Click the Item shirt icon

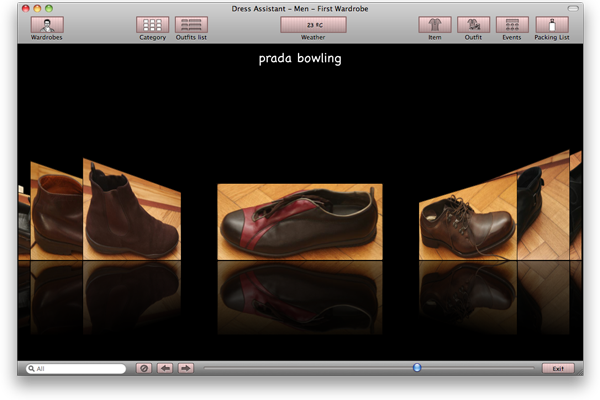tap(434, 25)
